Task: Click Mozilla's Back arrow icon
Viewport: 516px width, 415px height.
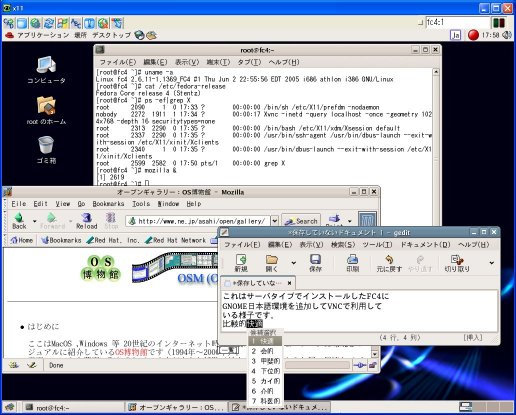Action: pyautogui.click(x=19, y=218)
